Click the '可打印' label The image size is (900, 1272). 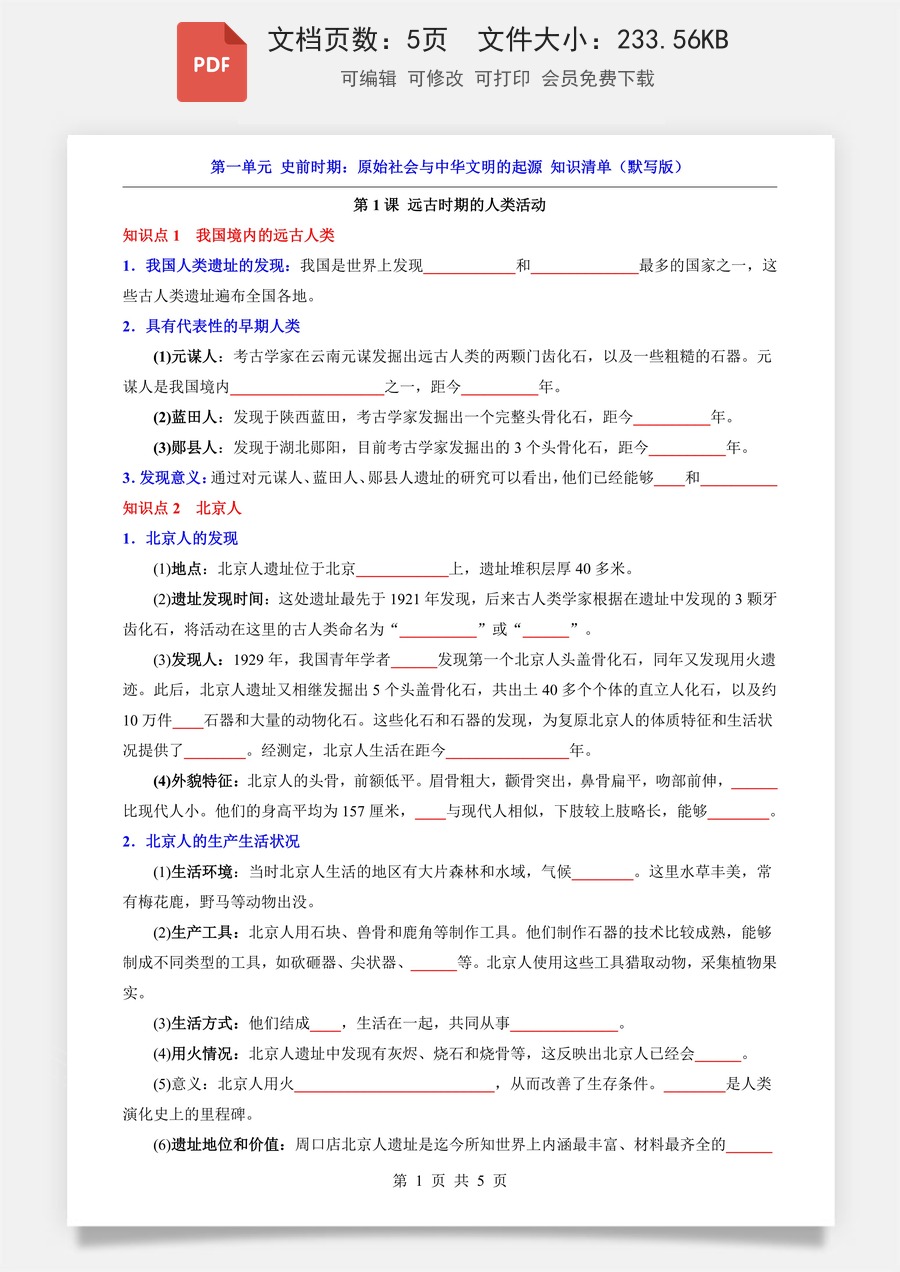(502, 79)
